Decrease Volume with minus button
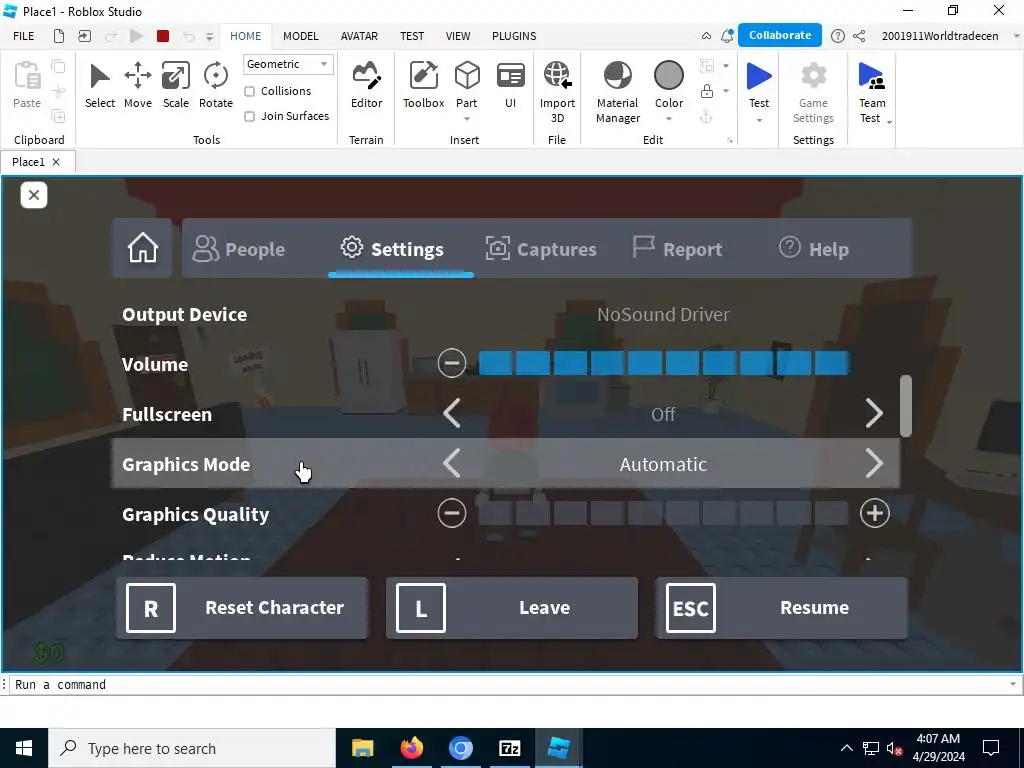This screenshot has height=768, width=1024. (x=452, y=363)
